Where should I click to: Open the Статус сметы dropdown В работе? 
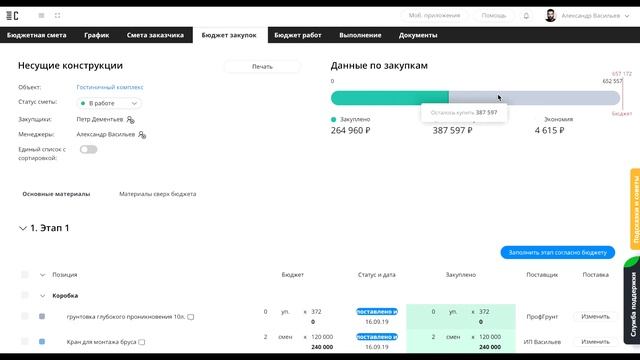point(109,103)
